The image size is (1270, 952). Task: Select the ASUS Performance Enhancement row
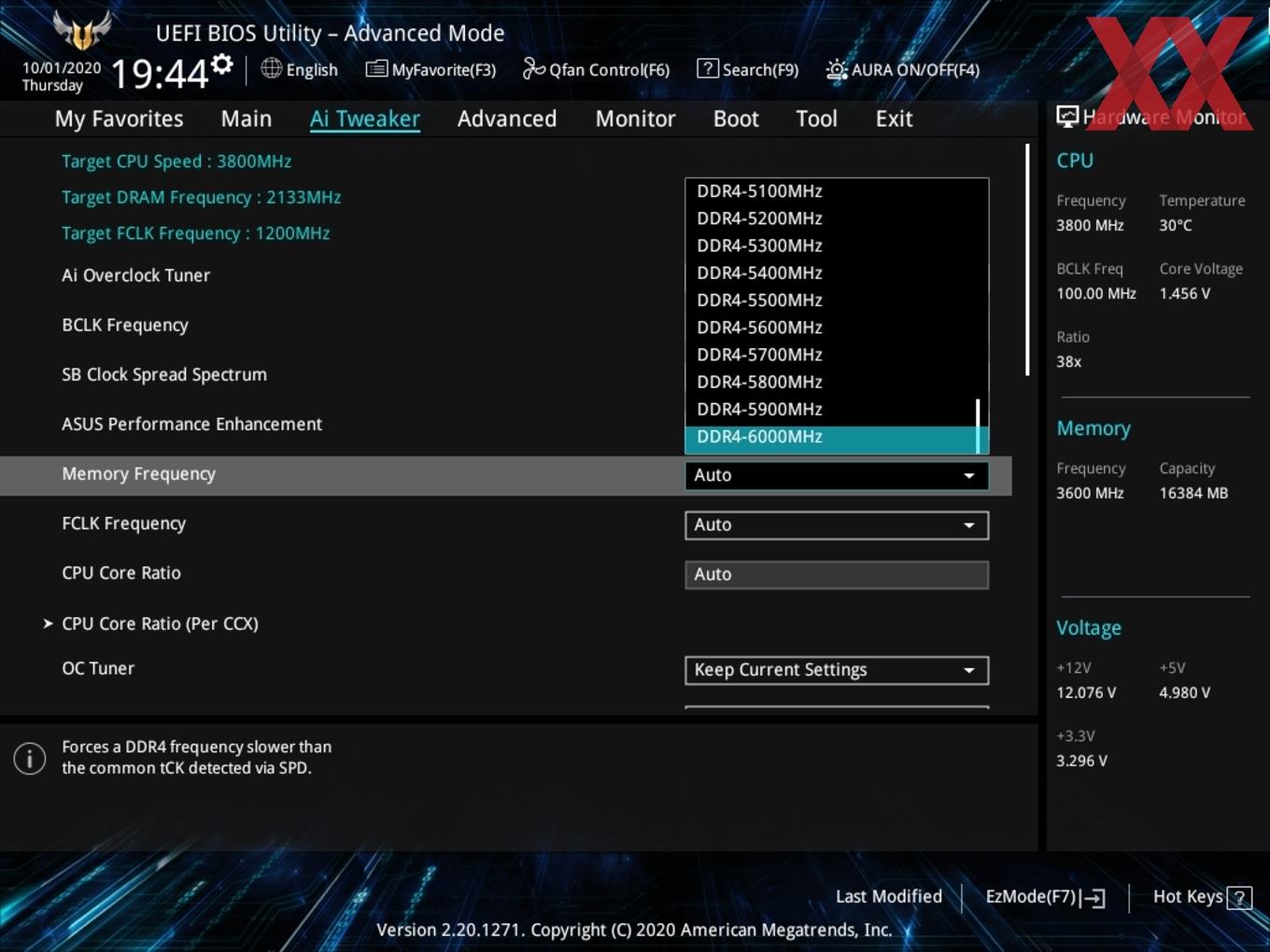coord(191,425)
